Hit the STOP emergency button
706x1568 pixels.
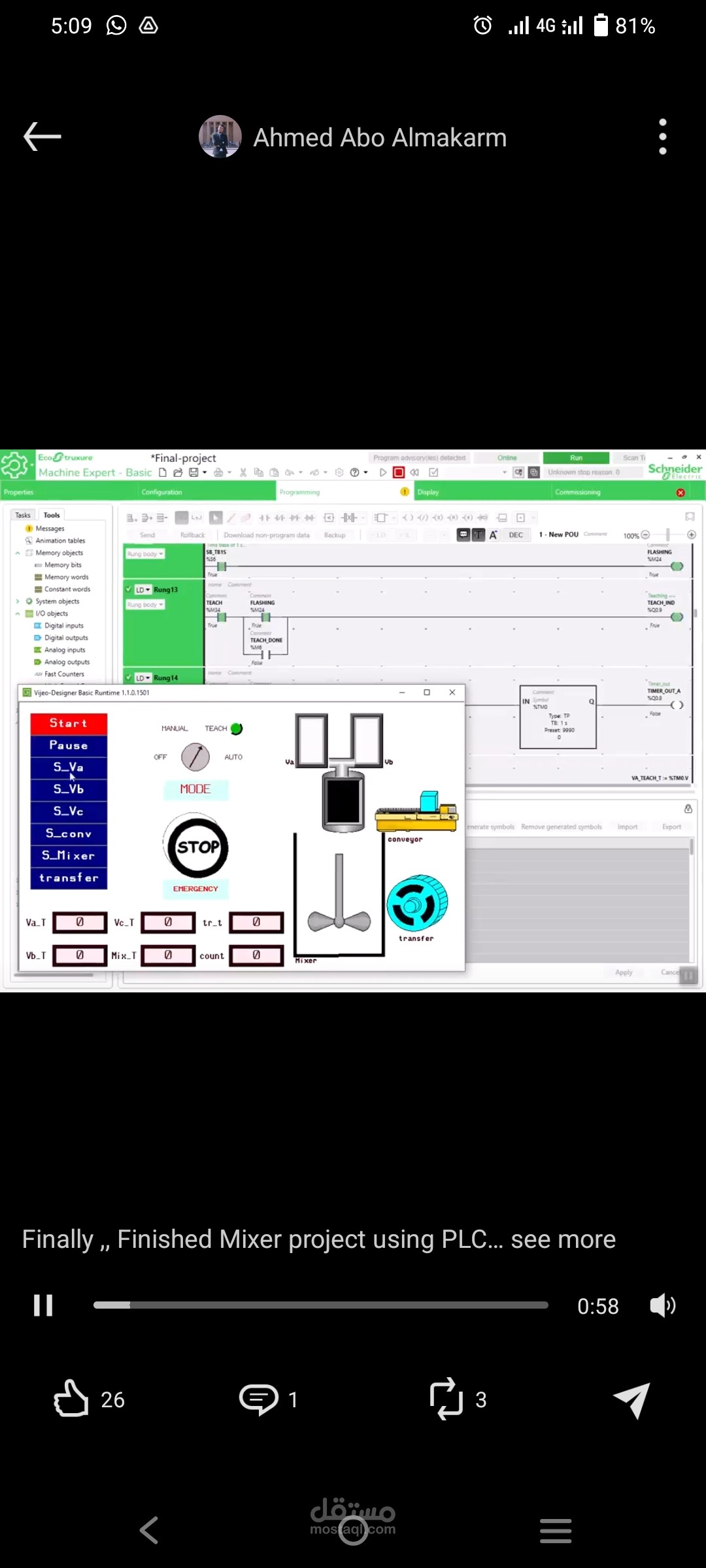[x=196, y=847]
